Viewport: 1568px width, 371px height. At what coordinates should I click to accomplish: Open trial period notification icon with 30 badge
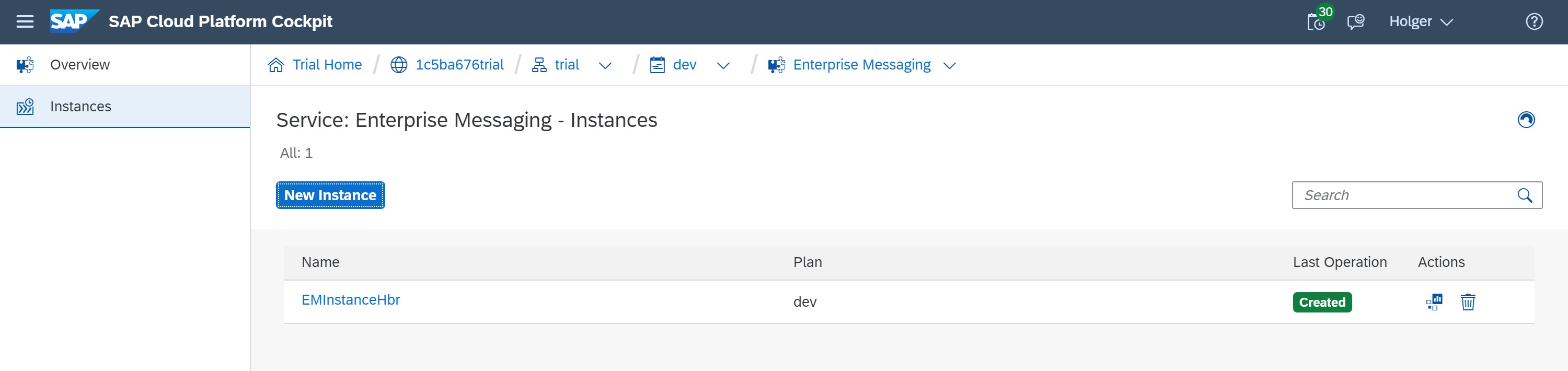click(1318, 21)
